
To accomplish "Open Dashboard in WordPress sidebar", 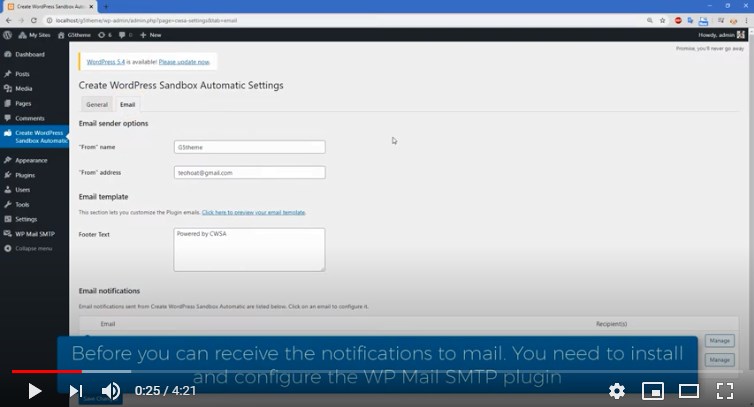I will coord(29,54).
